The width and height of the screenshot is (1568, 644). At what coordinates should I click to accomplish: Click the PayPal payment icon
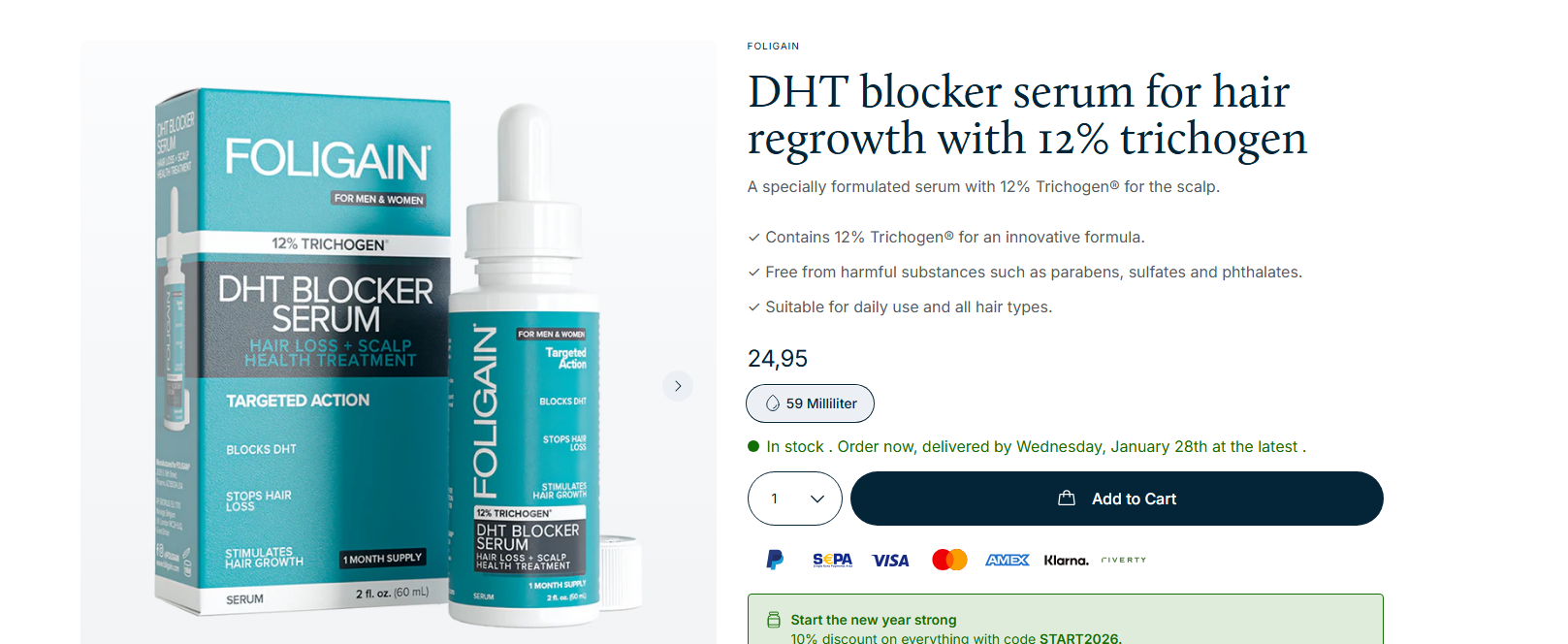[775, 560]
